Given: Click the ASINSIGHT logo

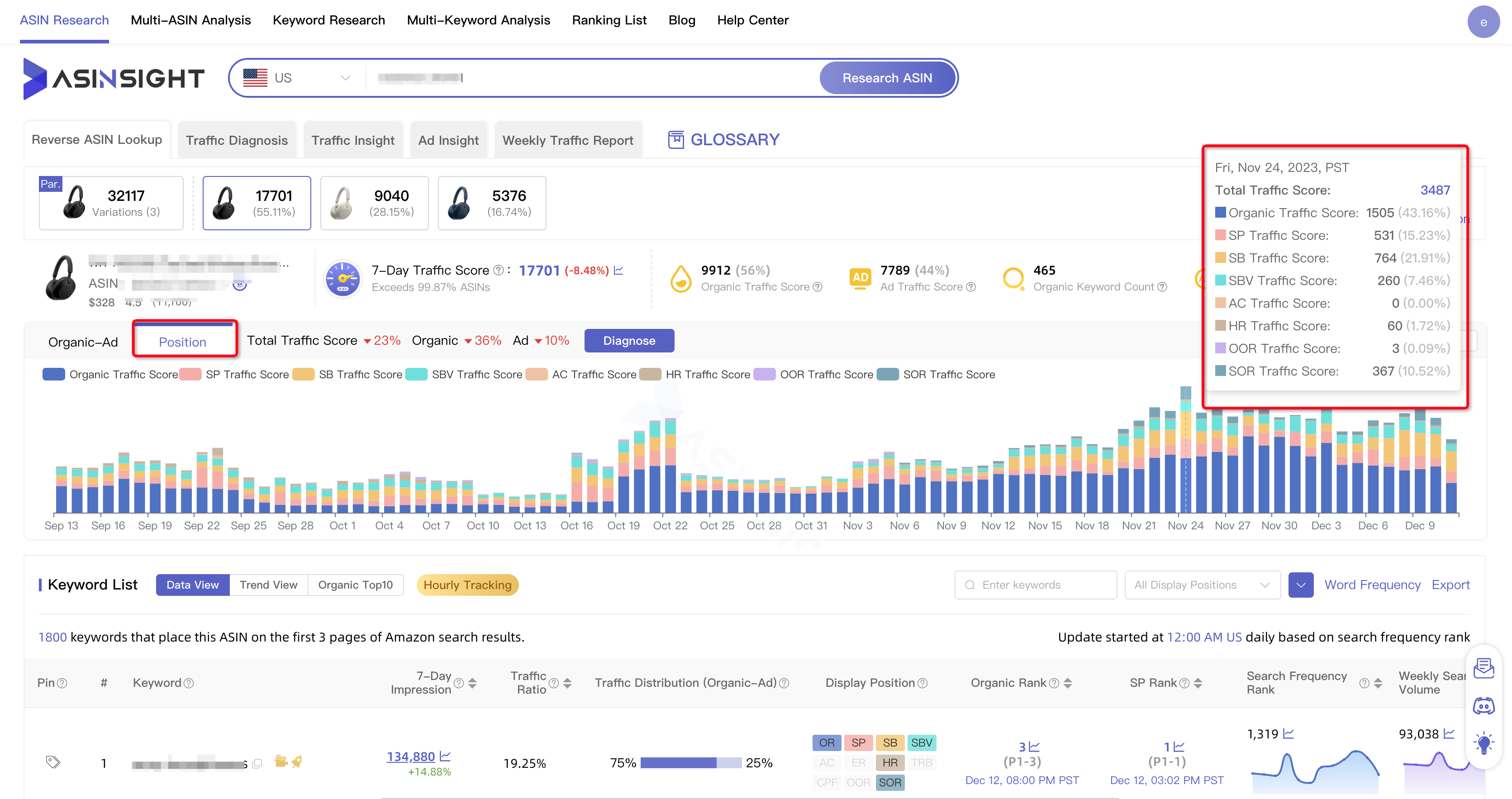Looking at the screenshot, I should click(x=114, y=78).
